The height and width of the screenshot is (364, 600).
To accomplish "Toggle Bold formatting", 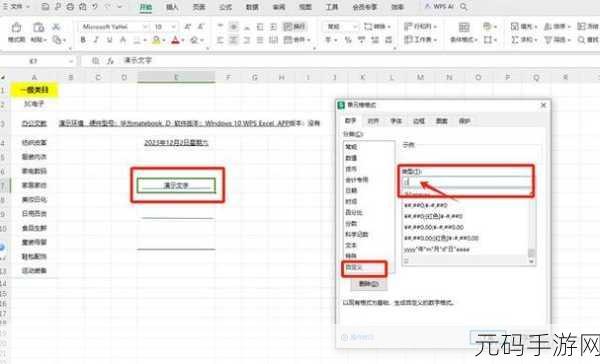I will pos(83,39).
